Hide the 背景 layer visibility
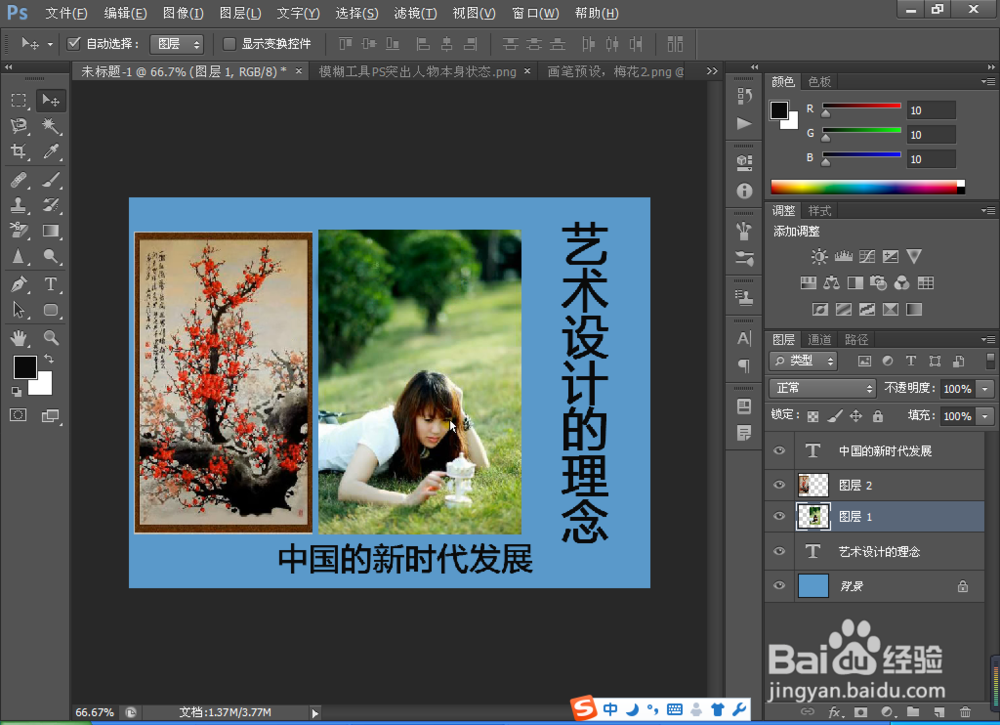1000x725 pixels. pyautogui.click(x=779, y=585)
